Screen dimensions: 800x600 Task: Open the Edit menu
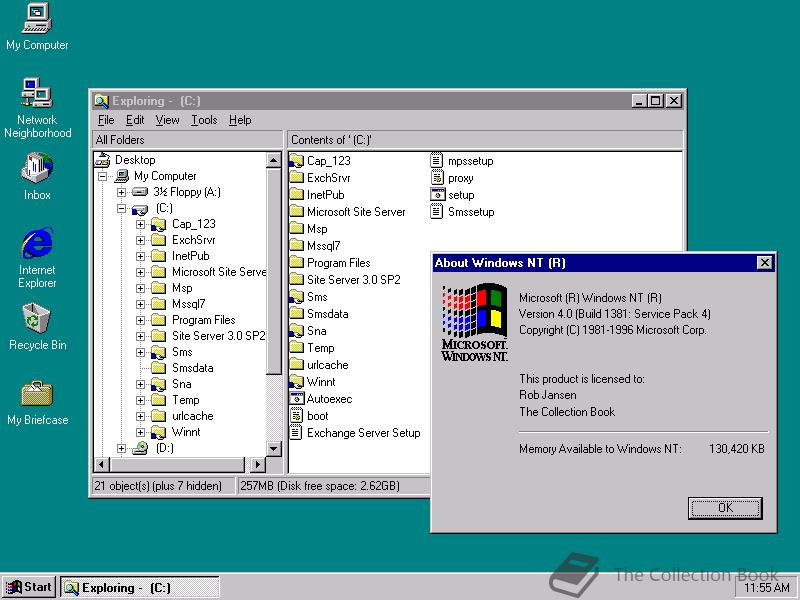pyautogui.click(x=135, y=120)
